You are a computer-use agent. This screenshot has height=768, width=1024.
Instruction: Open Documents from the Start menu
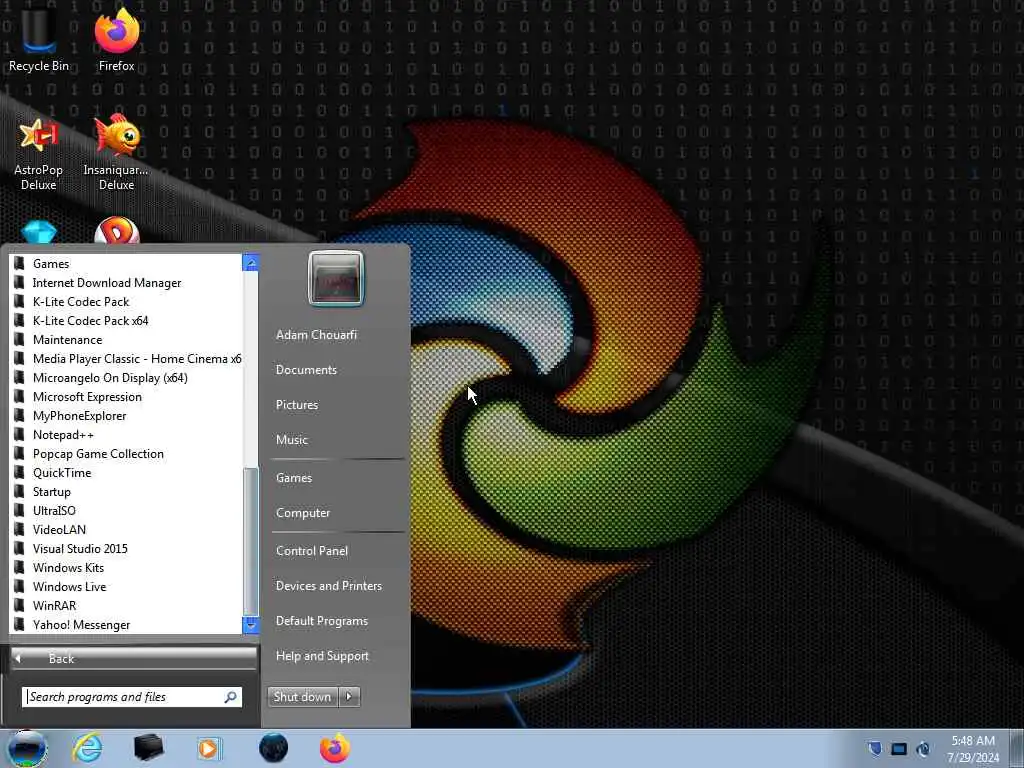tap(306, 370)
